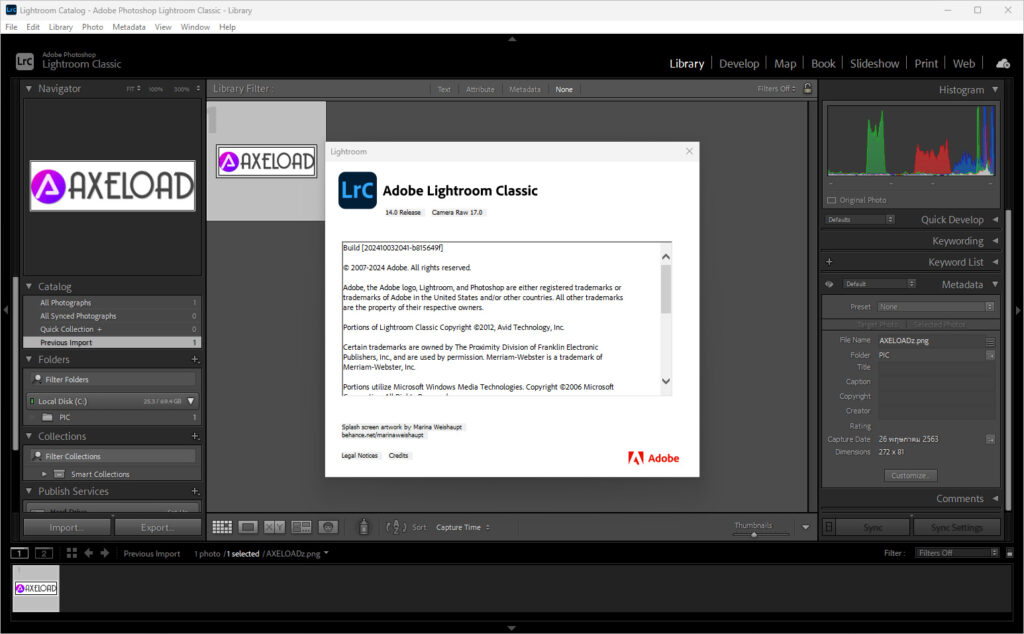The width and height of the screenshot is (1024, 634).
Task: Open second window display button 2
Action: tap(44, 553)
